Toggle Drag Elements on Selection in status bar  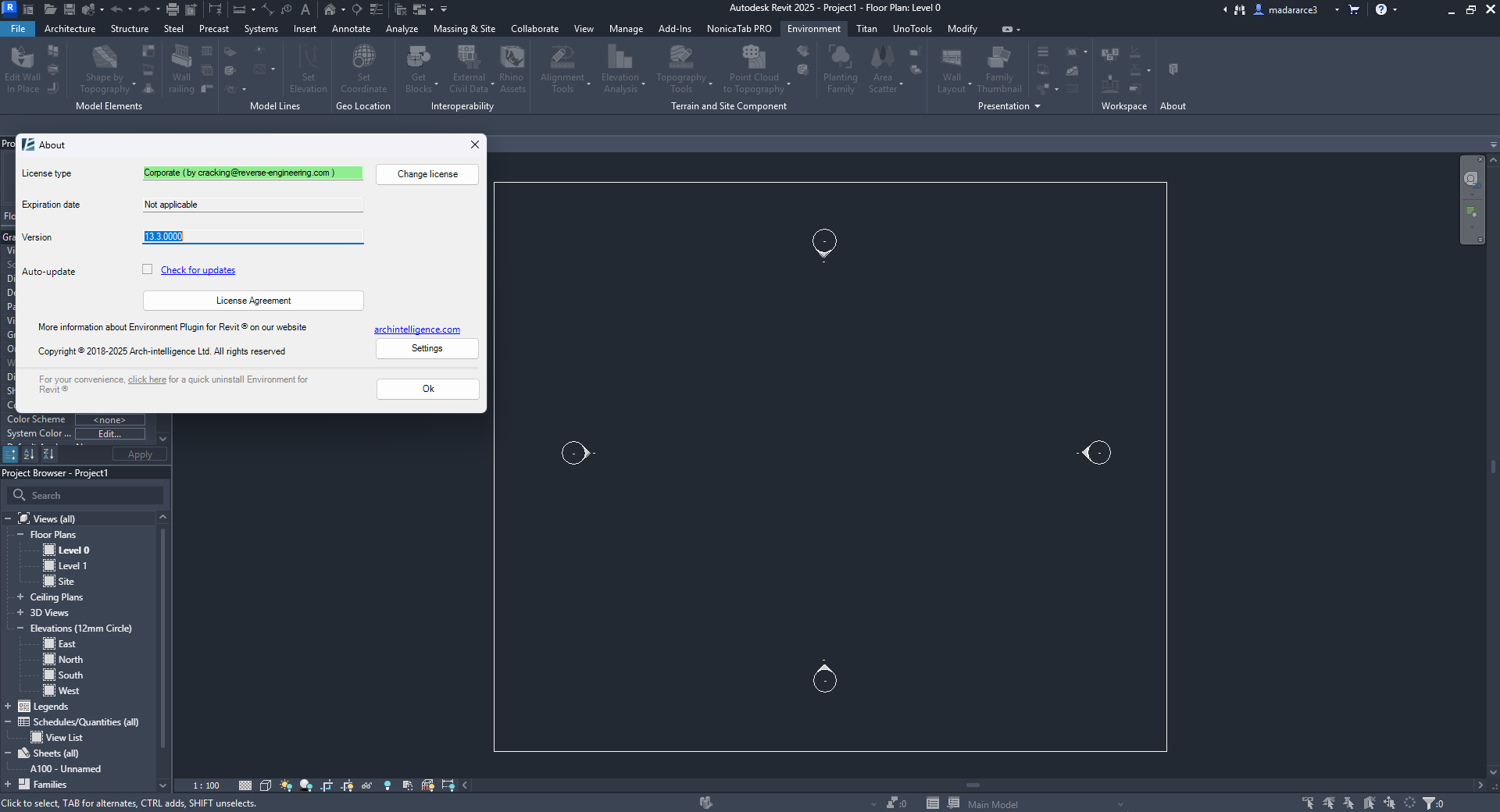coord(1389,803)
